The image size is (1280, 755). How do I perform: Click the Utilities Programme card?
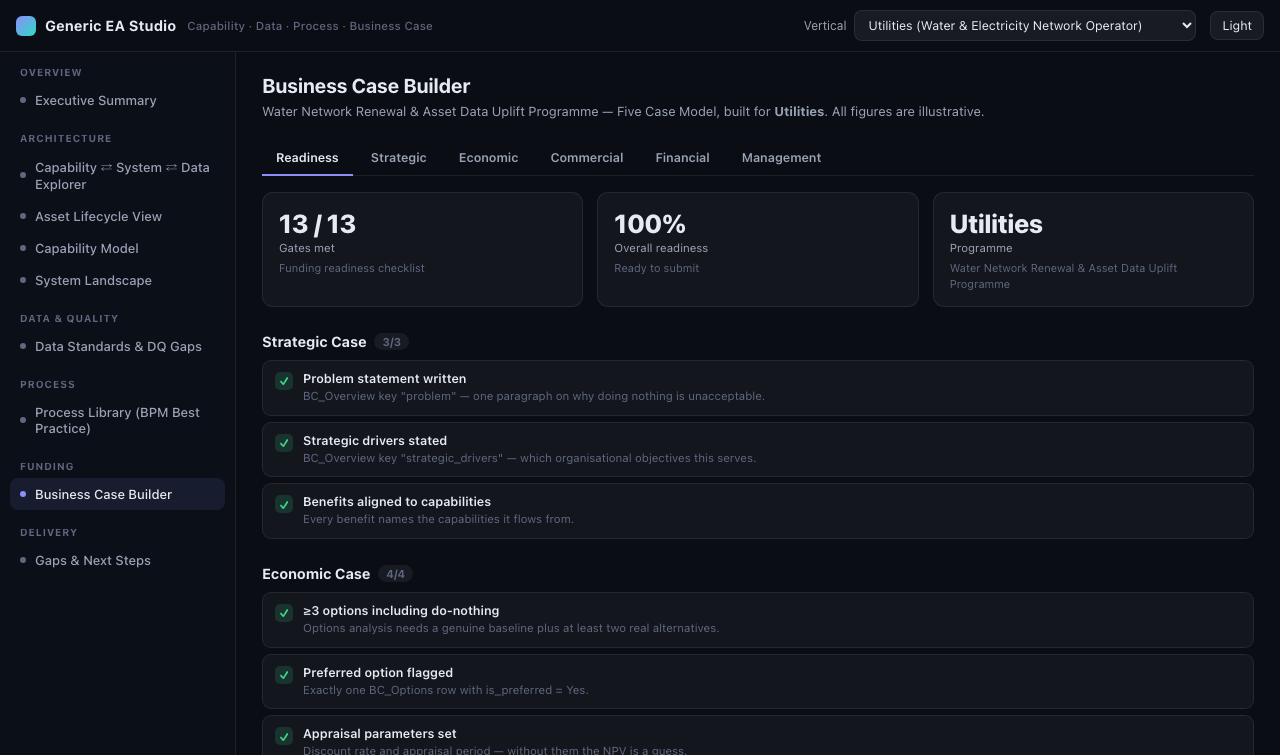coord(1093,249)
